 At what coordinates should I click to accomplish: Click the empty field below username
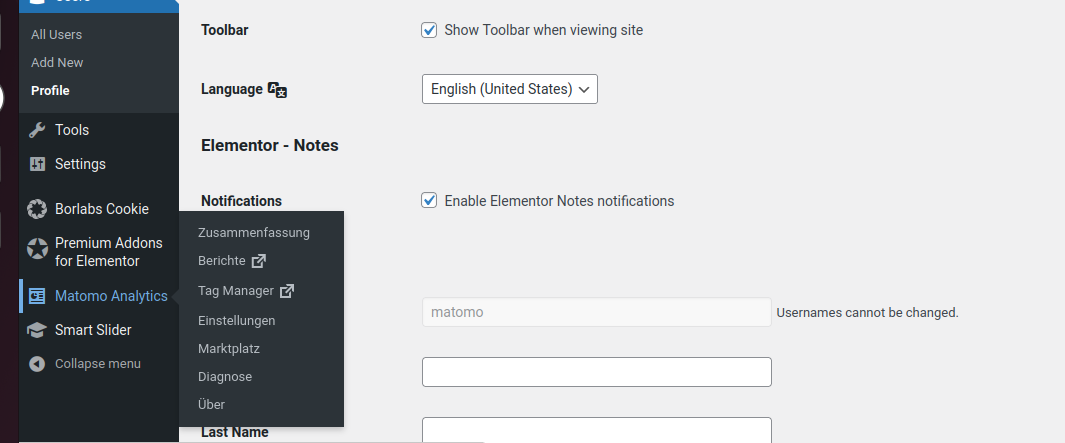click(x=596, y=372)
